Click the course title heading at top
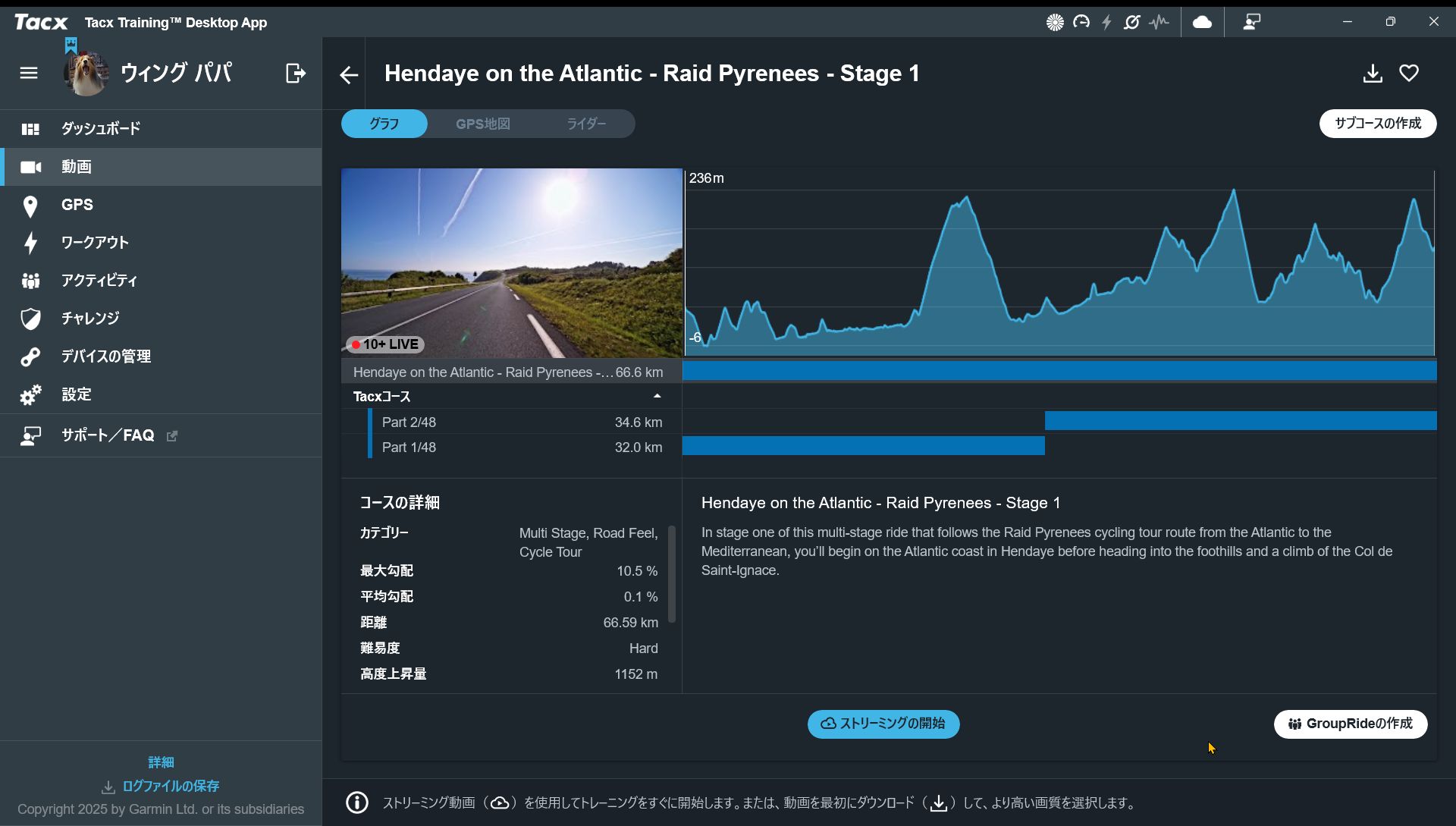This screenshot has width=1456, height=826. (652, 74)
